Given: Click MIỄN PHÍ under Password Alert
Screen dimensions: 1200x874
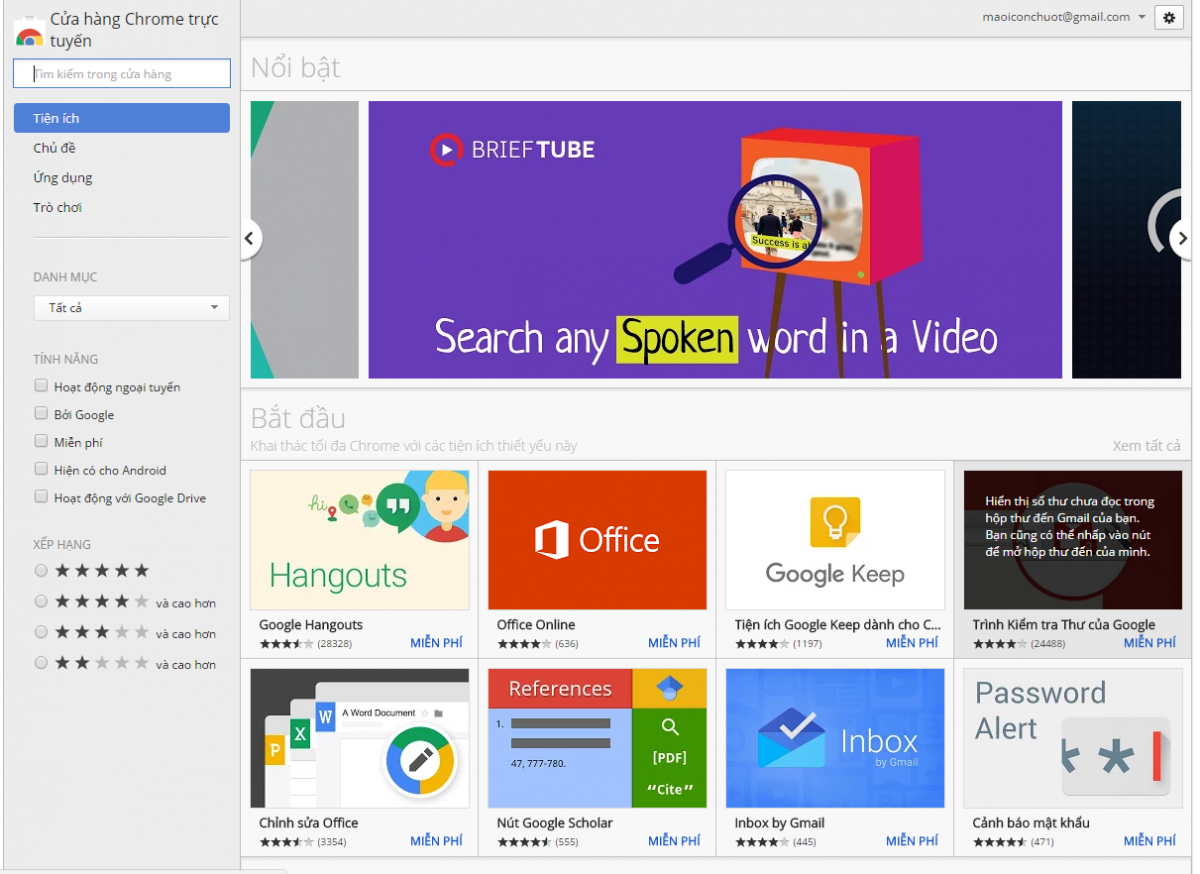Looking at the screenshot, I should click(1150, 841).
